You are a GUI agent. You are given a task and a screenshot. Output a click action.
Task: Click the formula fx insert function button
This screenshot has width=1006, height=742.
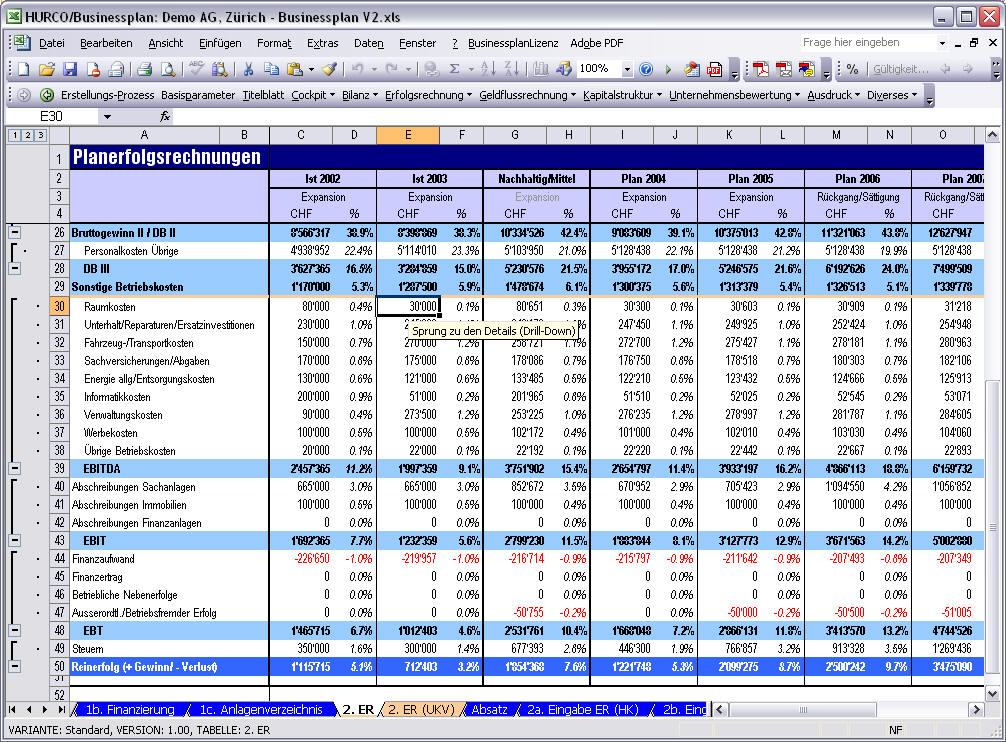click(x=165, y=117)
